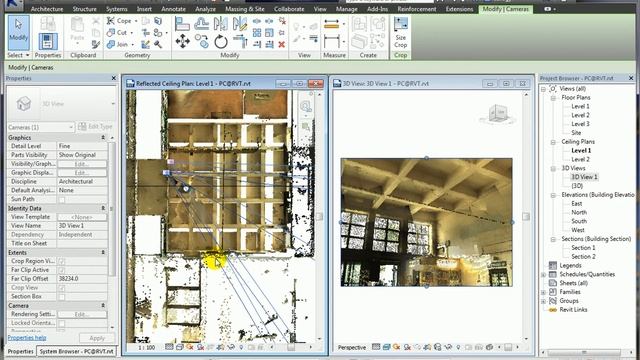The image size is (640, 360).
Task: Select the Move tool
Action: [182, 41]
